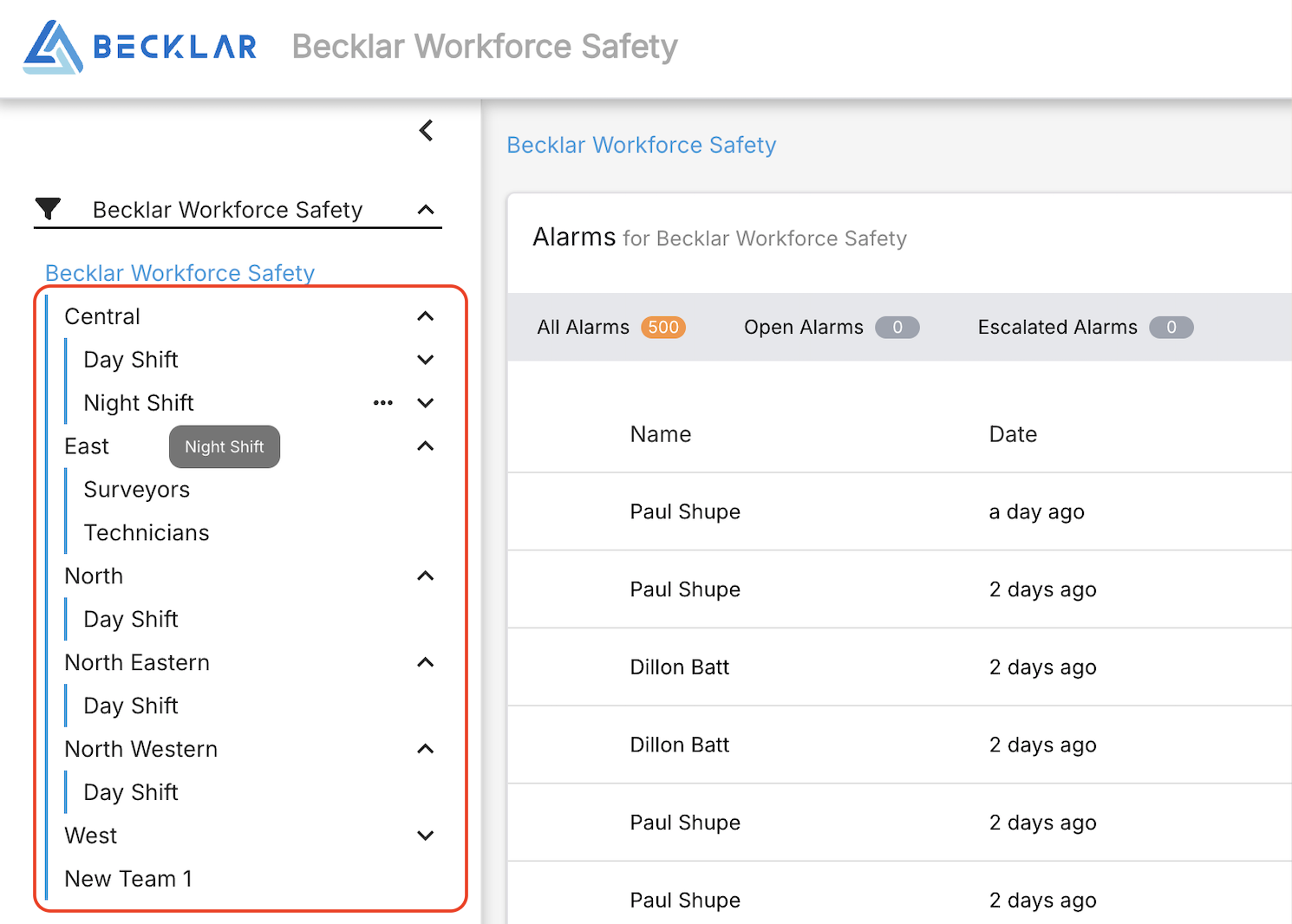Click the 500 badge on All Alarms
1292x924 pixels.
(663, 327)
